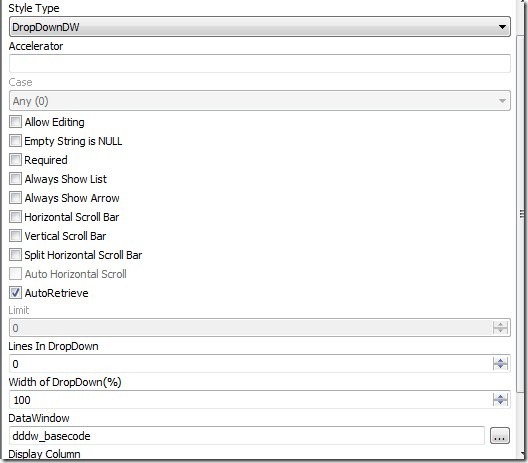Click the Width of DropDown(%) spinner arrows
Screen dimensions: 528x463
(x=500, y=399)
